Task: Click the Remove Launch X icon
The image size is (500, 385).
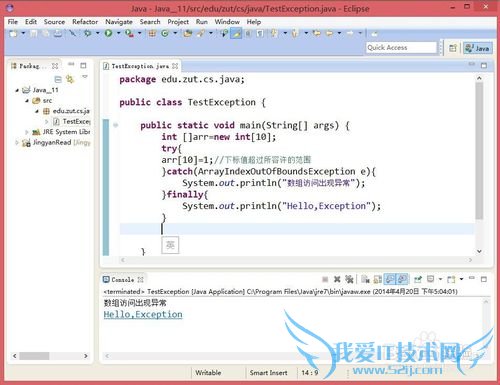Action: [337, 279]
